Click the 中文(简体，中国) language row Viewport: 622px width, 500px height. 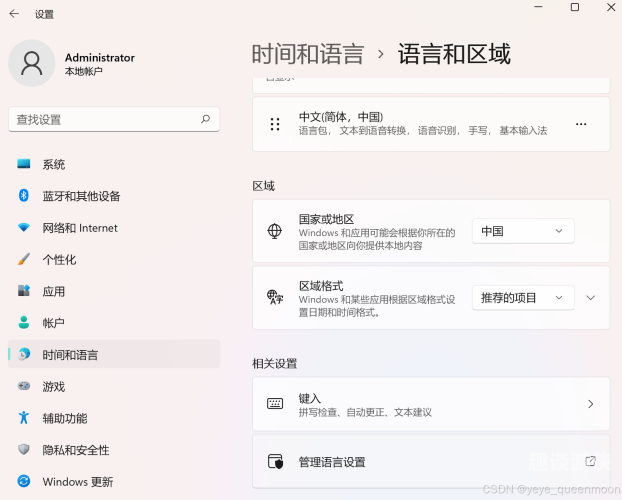(431, 124)
